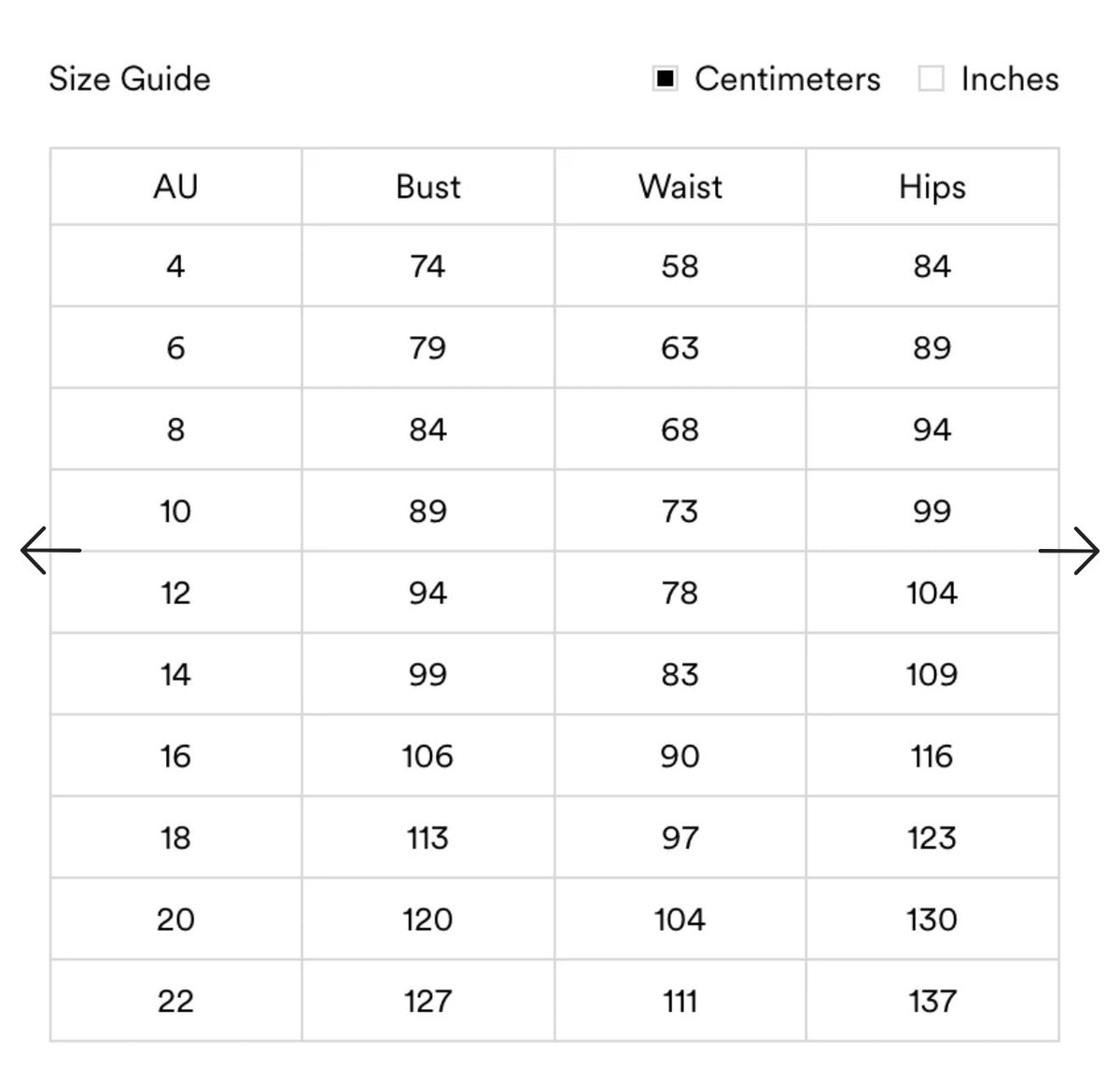1120x1081 pixels.
Task: Click bust value 120 for size 20
Action: point(428,920)
